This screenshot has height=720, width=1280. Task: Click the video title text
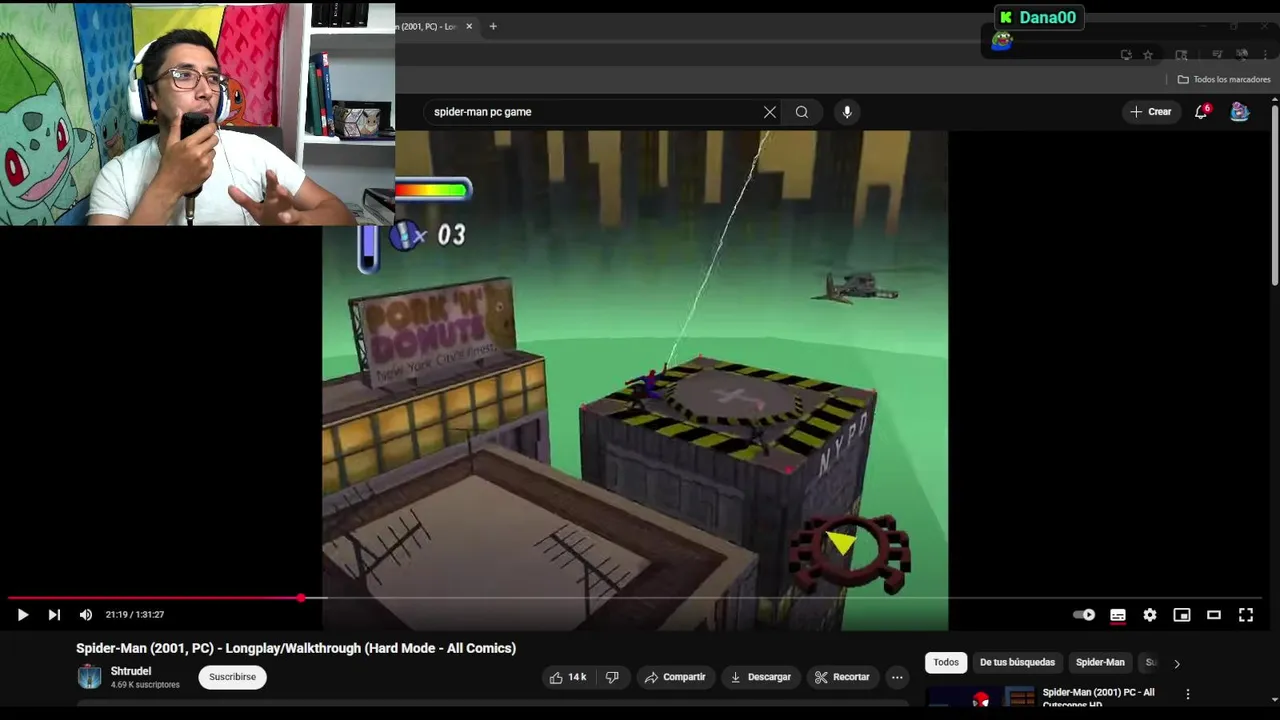tap(296, 648)
